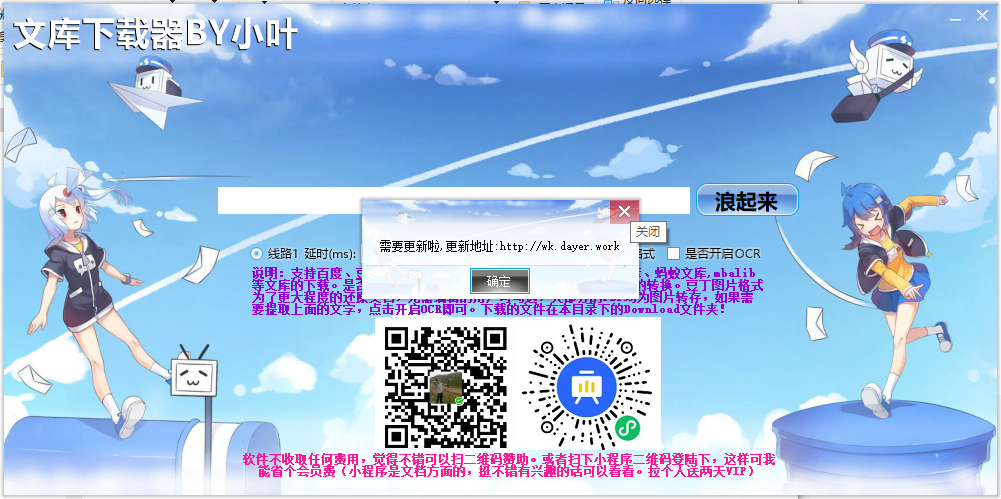The width and height of the screenshot is (1001, 499).
Task: Close the 文库下载器 main window
Action: tap(980, 17)
